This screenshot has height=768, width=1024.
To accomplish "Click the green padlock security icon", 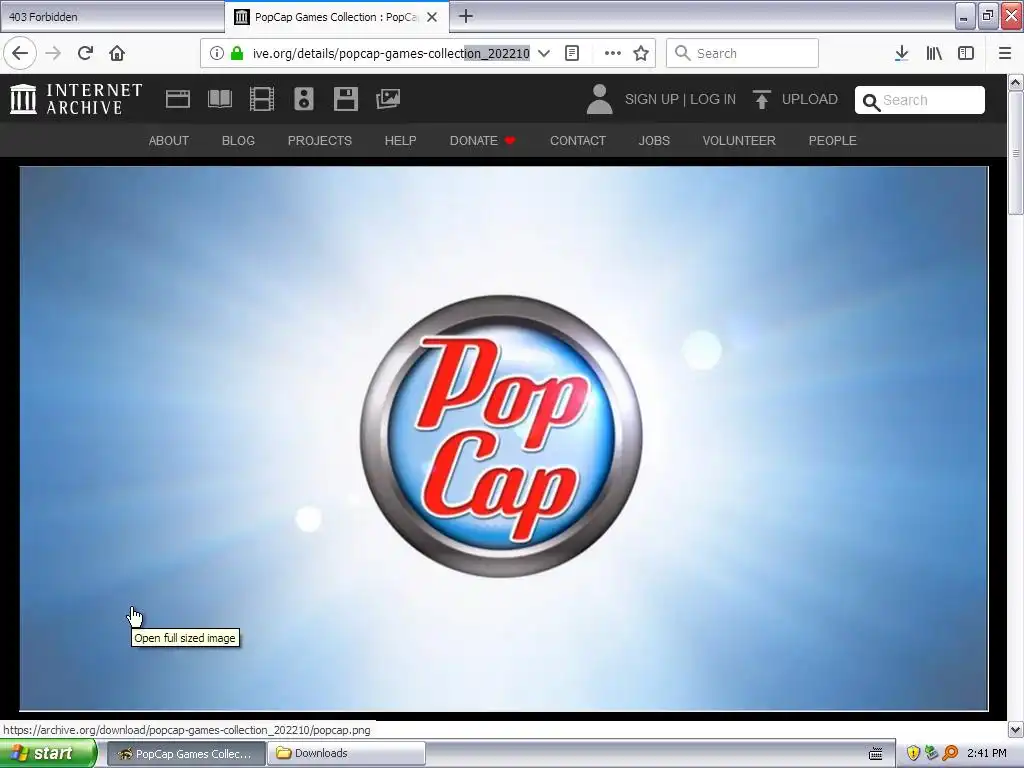I will tap(237, 53).
